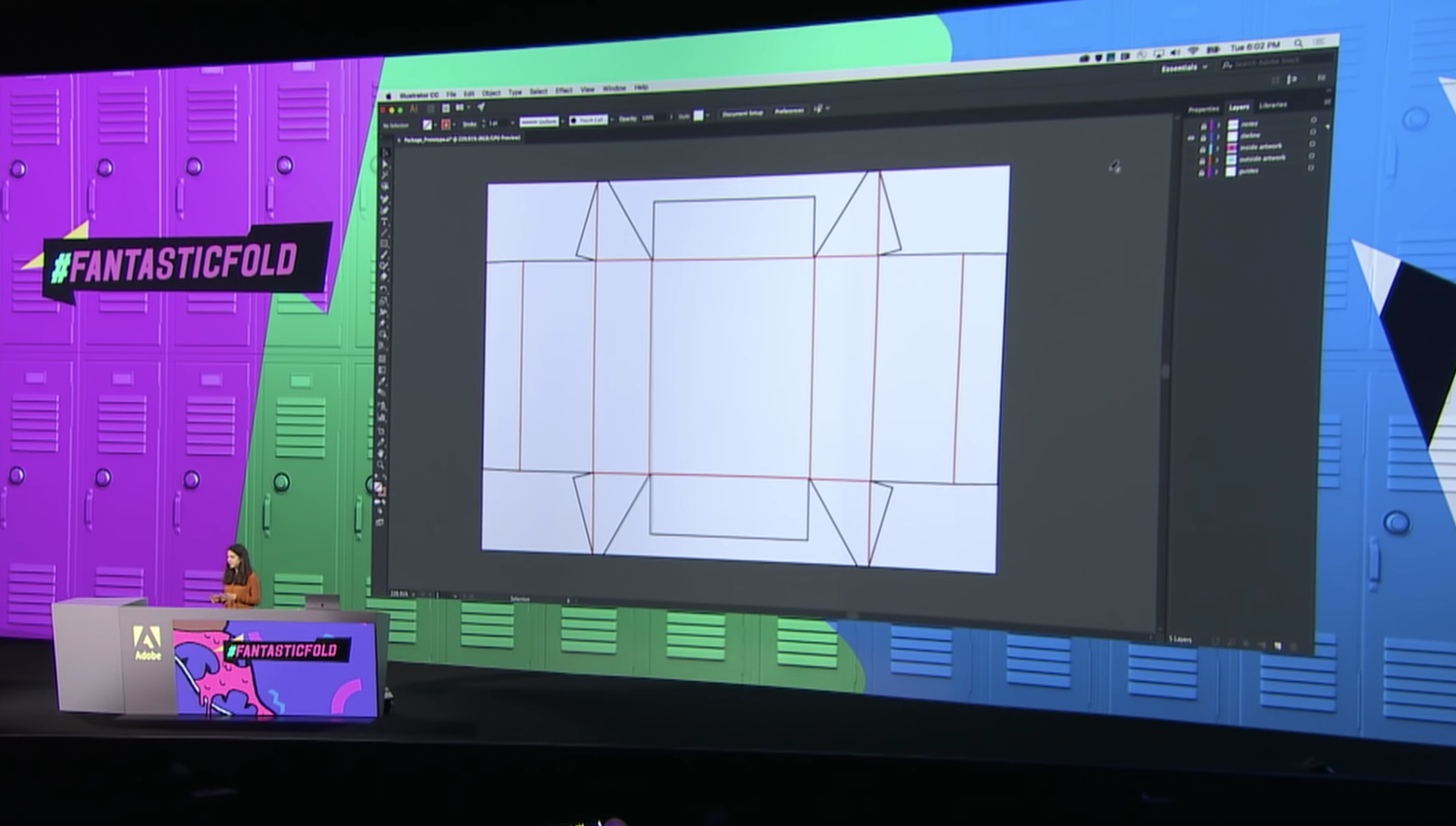Click the Apple logo menu
The image size is (1456, 826).
[388, 96]
